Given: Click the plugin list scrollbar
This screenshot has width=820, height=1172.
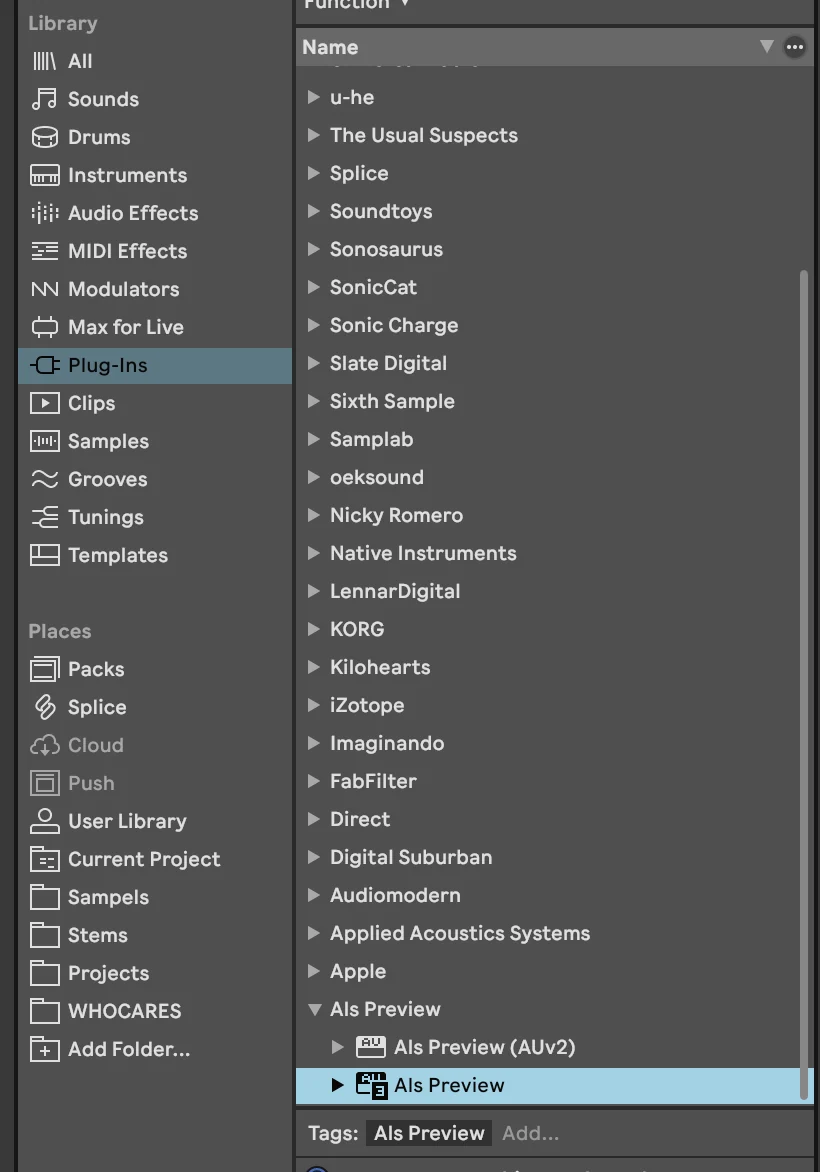Looking at the screenshot, I should pyautogui.click(x=804, y=684).
